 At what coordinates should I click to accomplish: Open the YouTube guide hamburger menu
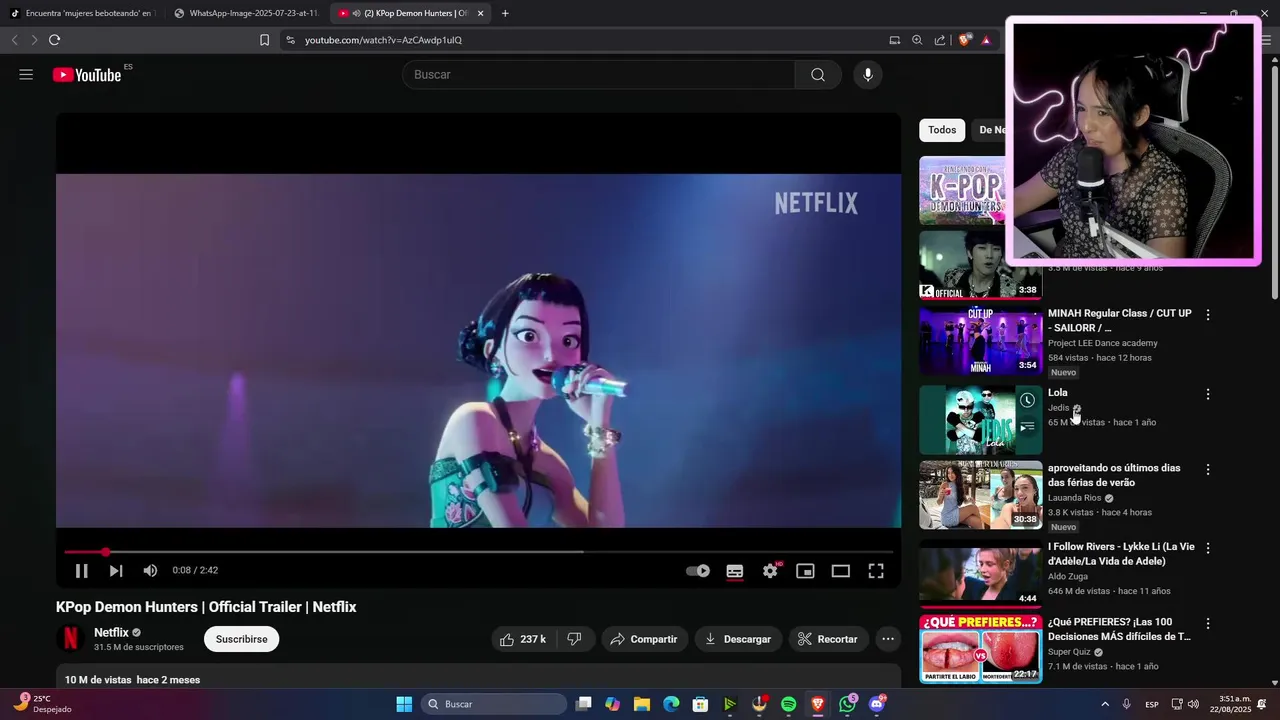point(26,75)
